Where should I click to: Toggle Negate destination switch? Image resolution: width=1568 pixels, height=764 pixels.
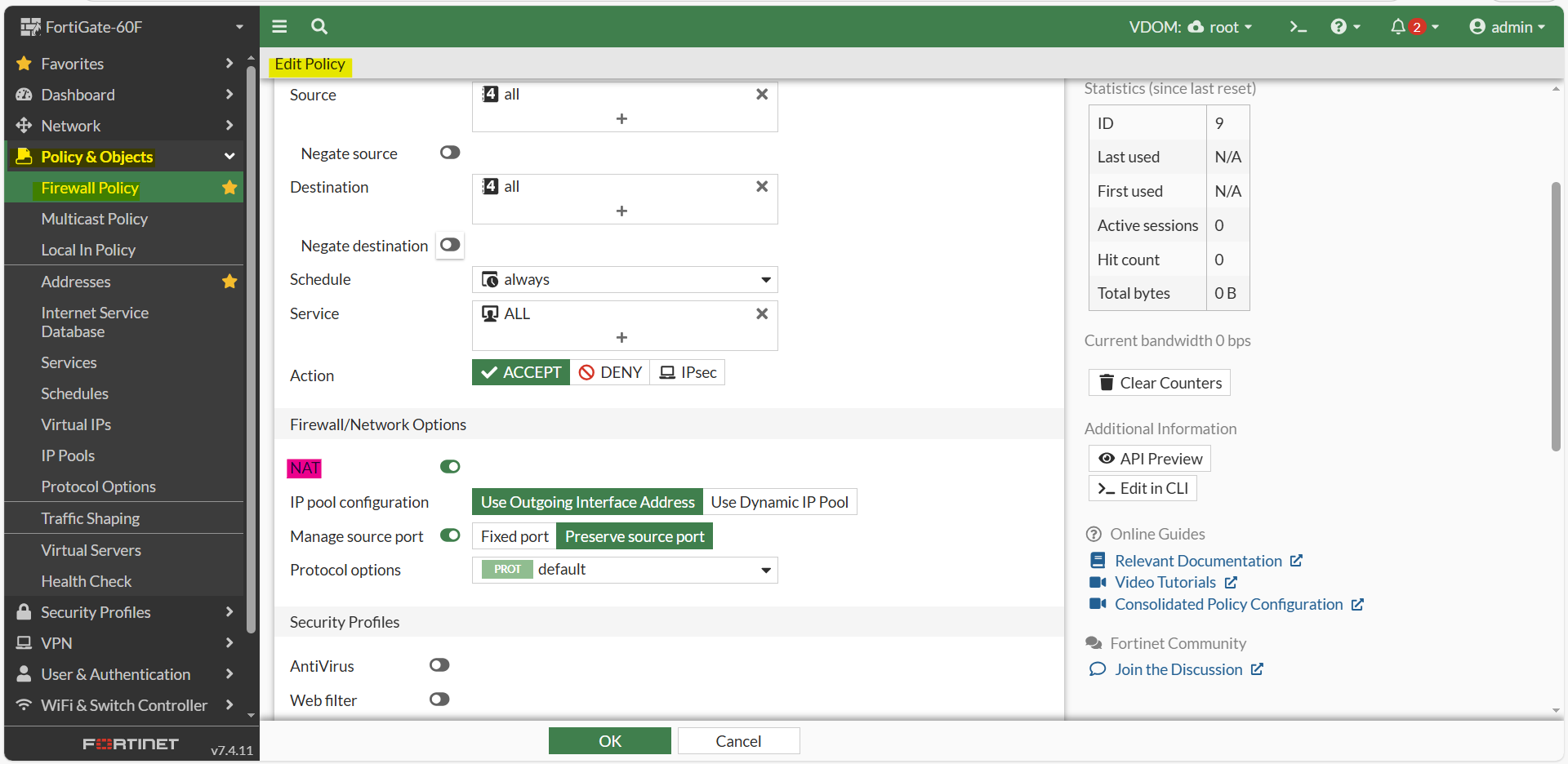(450, 245)
